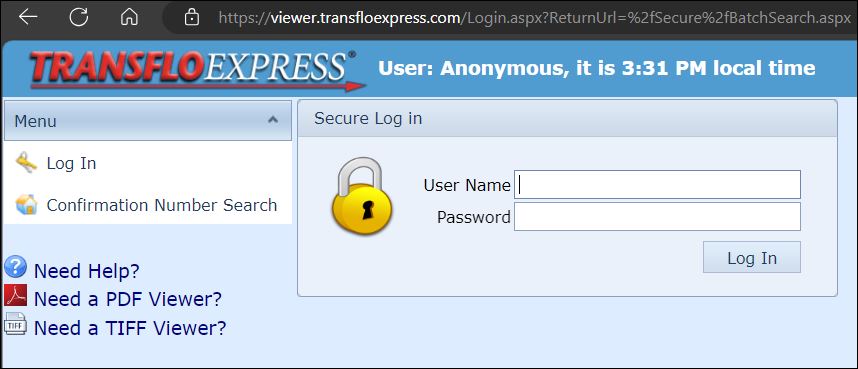Focus the User Name field

657,184
